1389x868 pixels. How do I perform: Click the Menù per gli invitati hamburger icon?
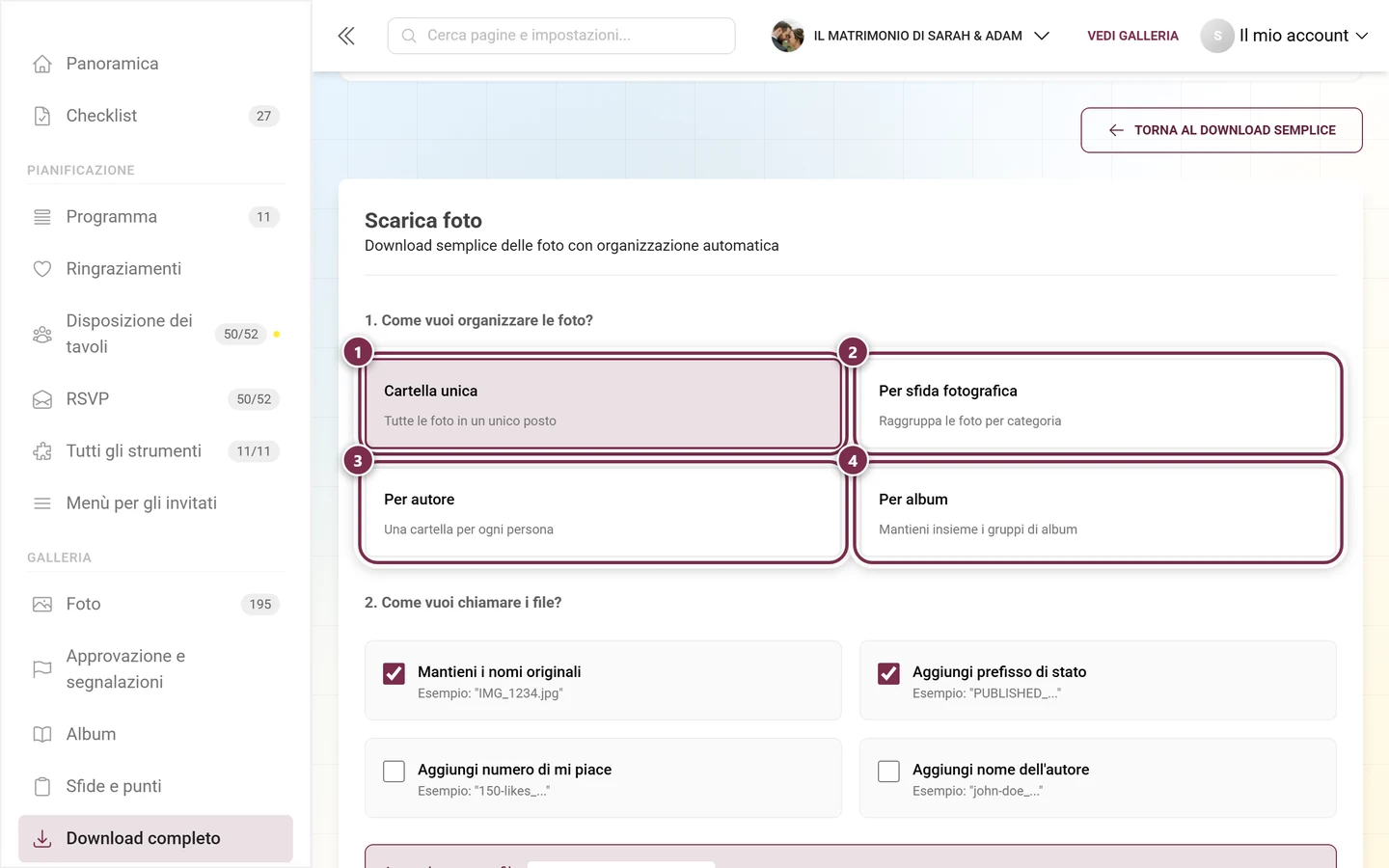(42, 503)
